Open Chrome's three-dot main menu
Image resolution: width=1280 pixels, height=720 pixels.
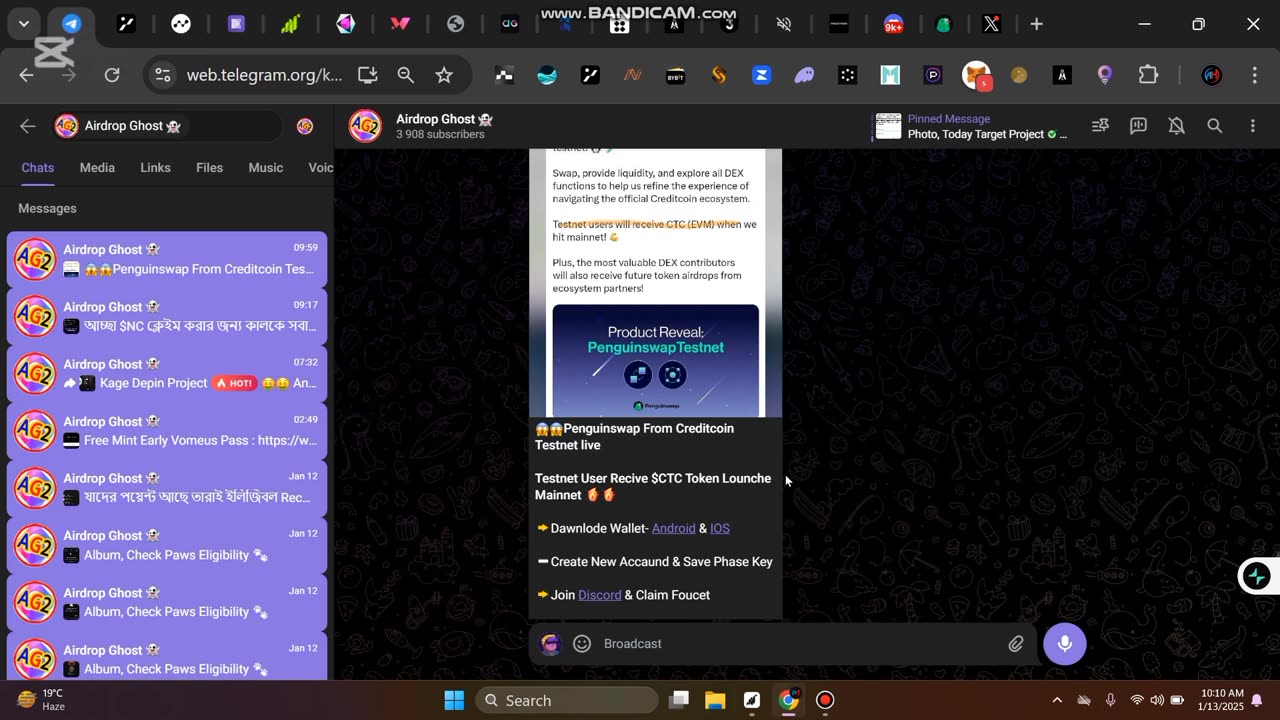(x=1254, y=75)
